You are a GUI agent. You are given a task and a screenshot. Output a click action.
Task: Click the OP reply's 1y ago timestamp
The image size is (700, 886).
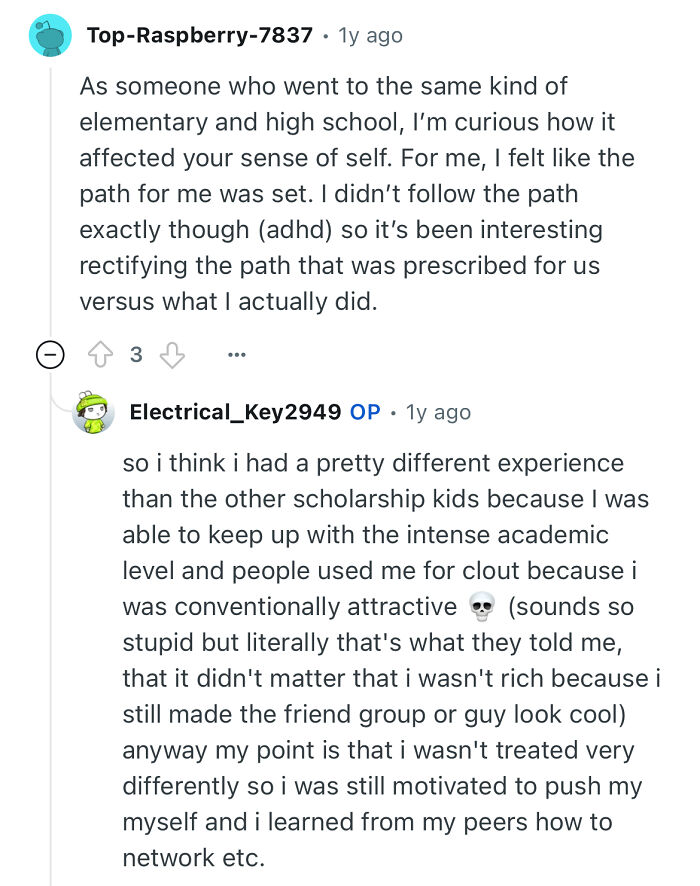438,412
